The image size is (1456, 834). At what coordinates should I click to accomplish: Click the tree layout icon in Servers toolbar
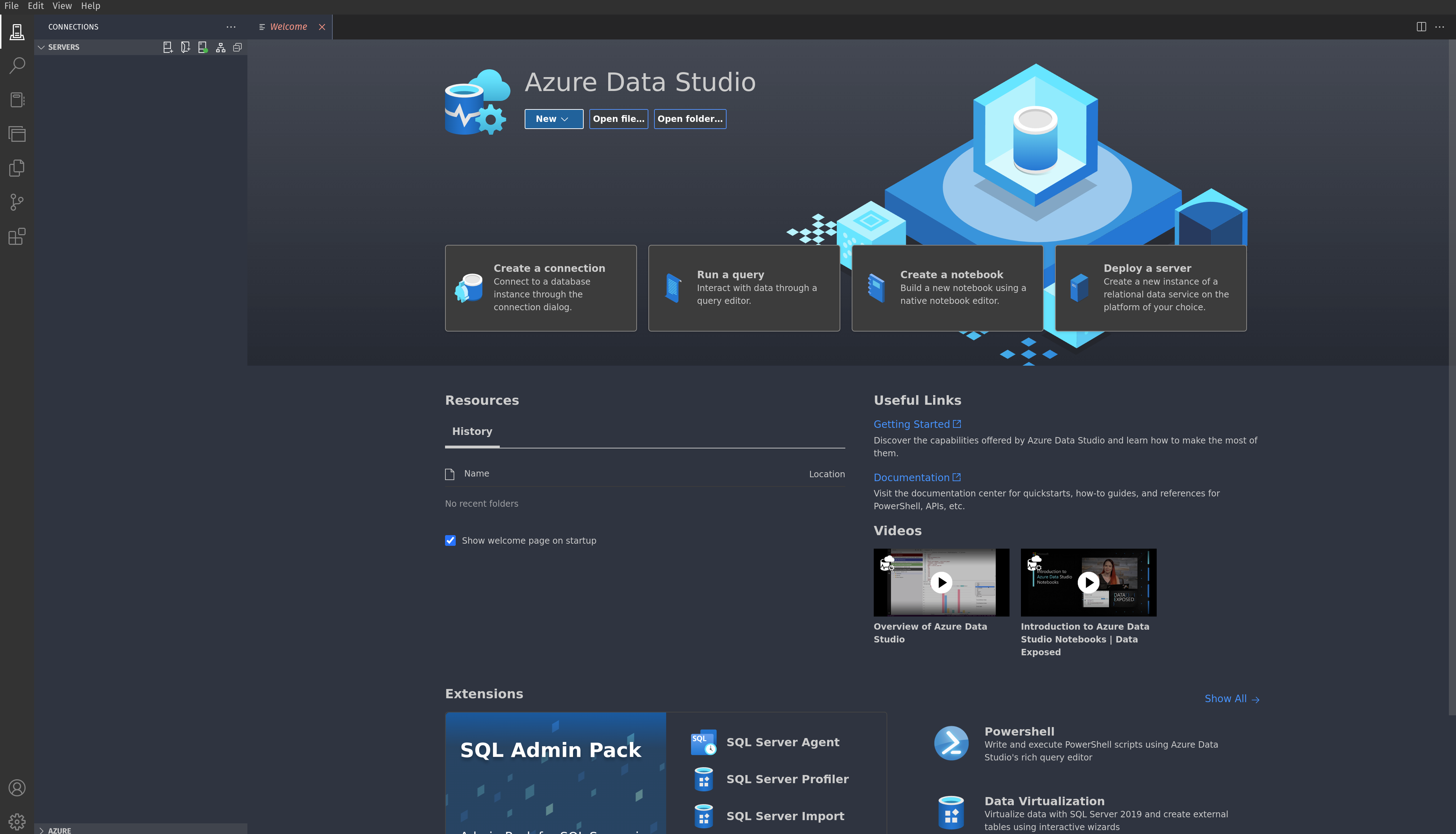221,48
